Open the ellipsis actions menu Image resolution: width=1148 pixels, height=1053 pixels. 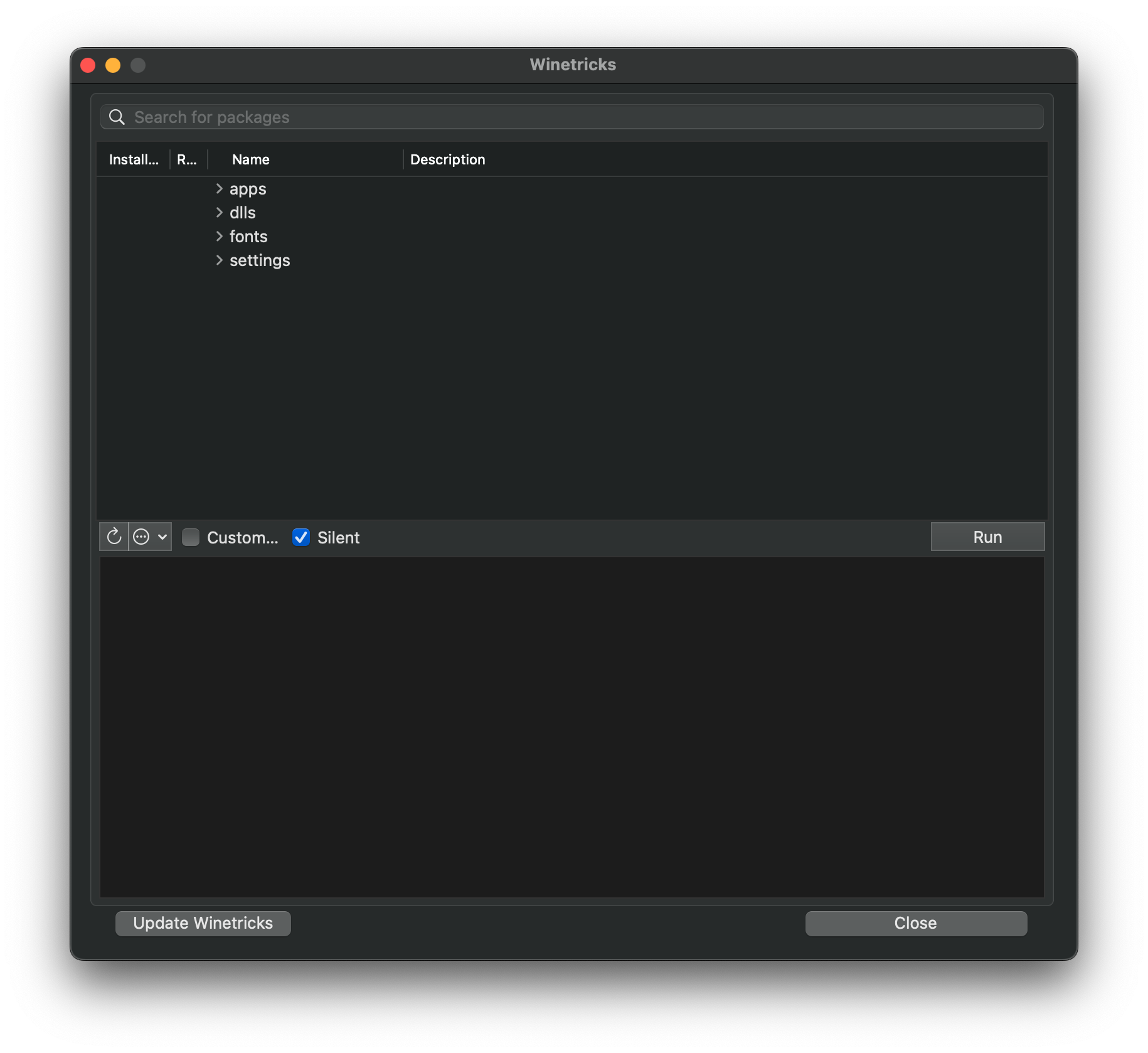tap(150, 537)
